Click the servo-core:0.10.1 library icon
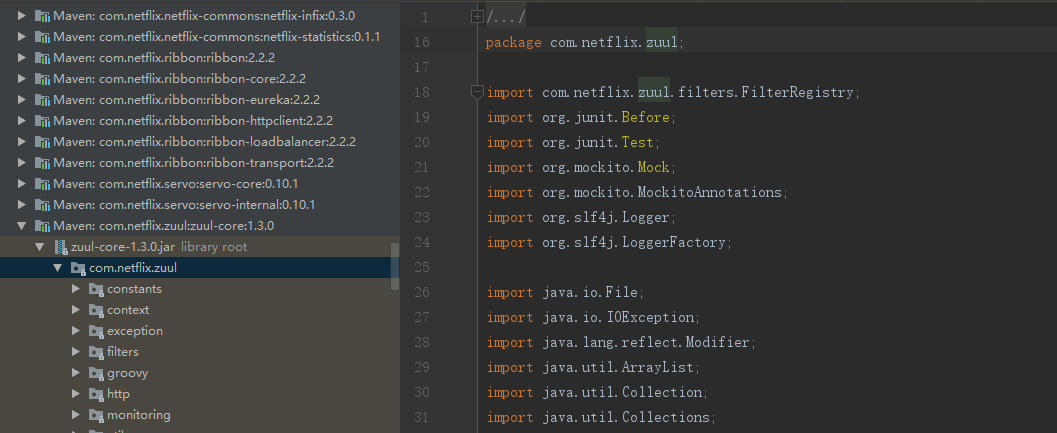 42,184
